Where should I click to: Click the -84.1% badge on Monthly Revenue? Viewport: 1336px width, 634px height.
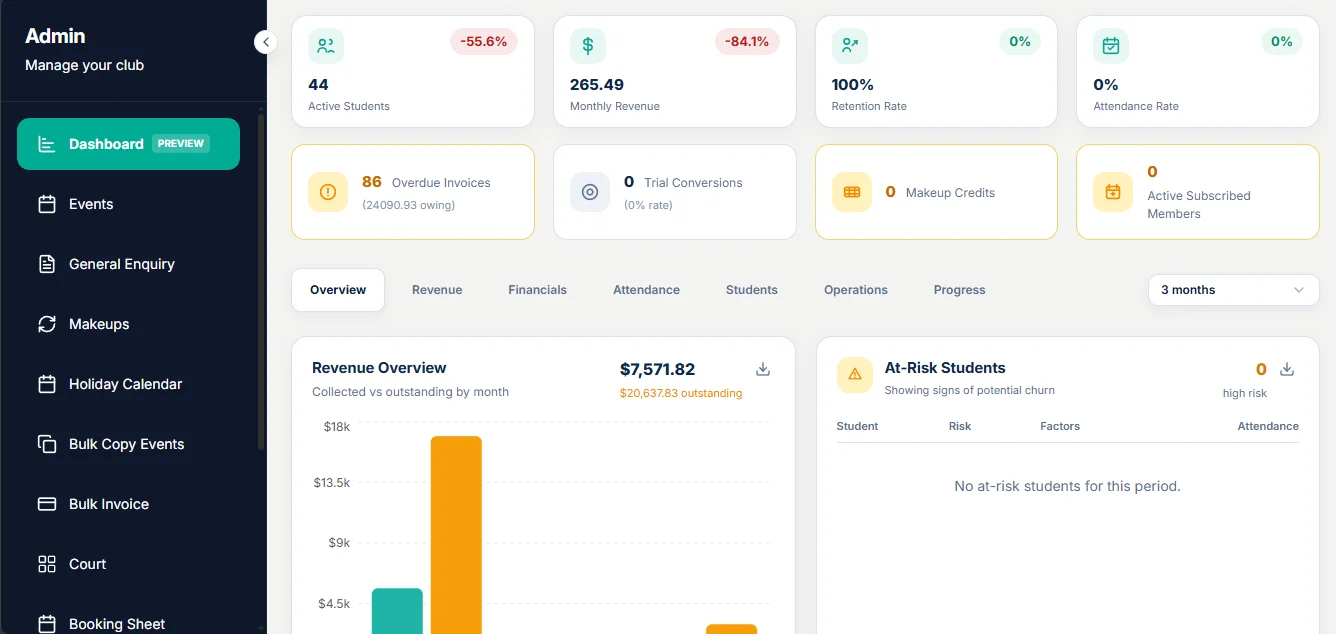747,41
